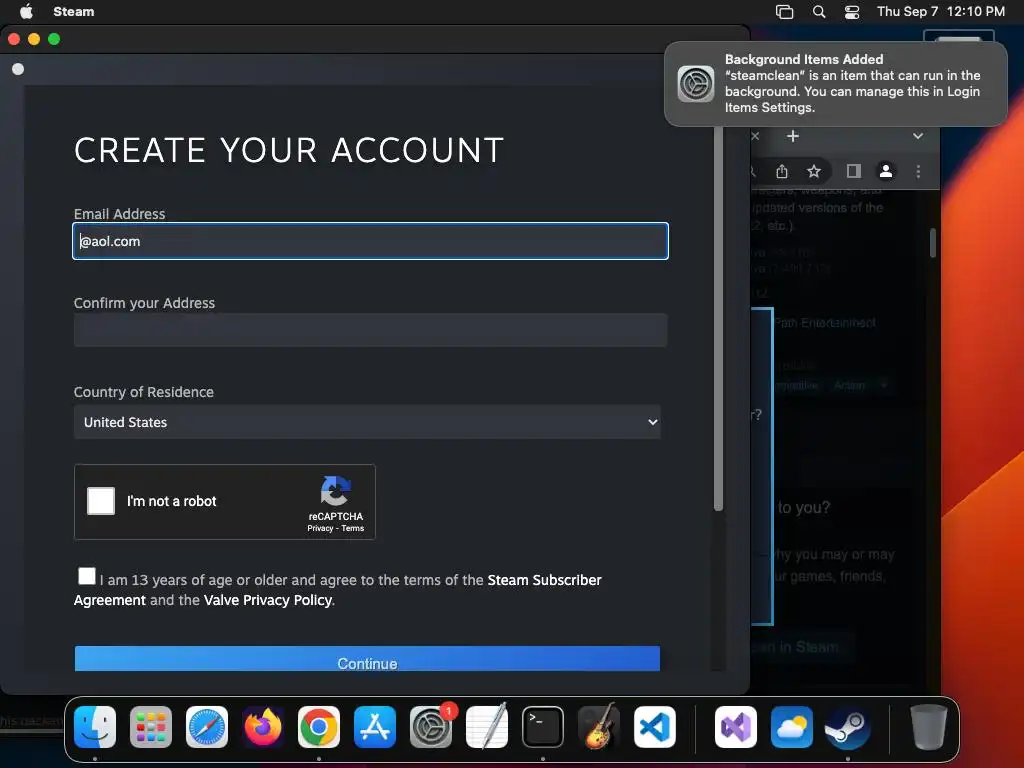Click the Steam icon in dock
Image resolution: width=1024 pixels, height=768 pixels.
point(848,727)
